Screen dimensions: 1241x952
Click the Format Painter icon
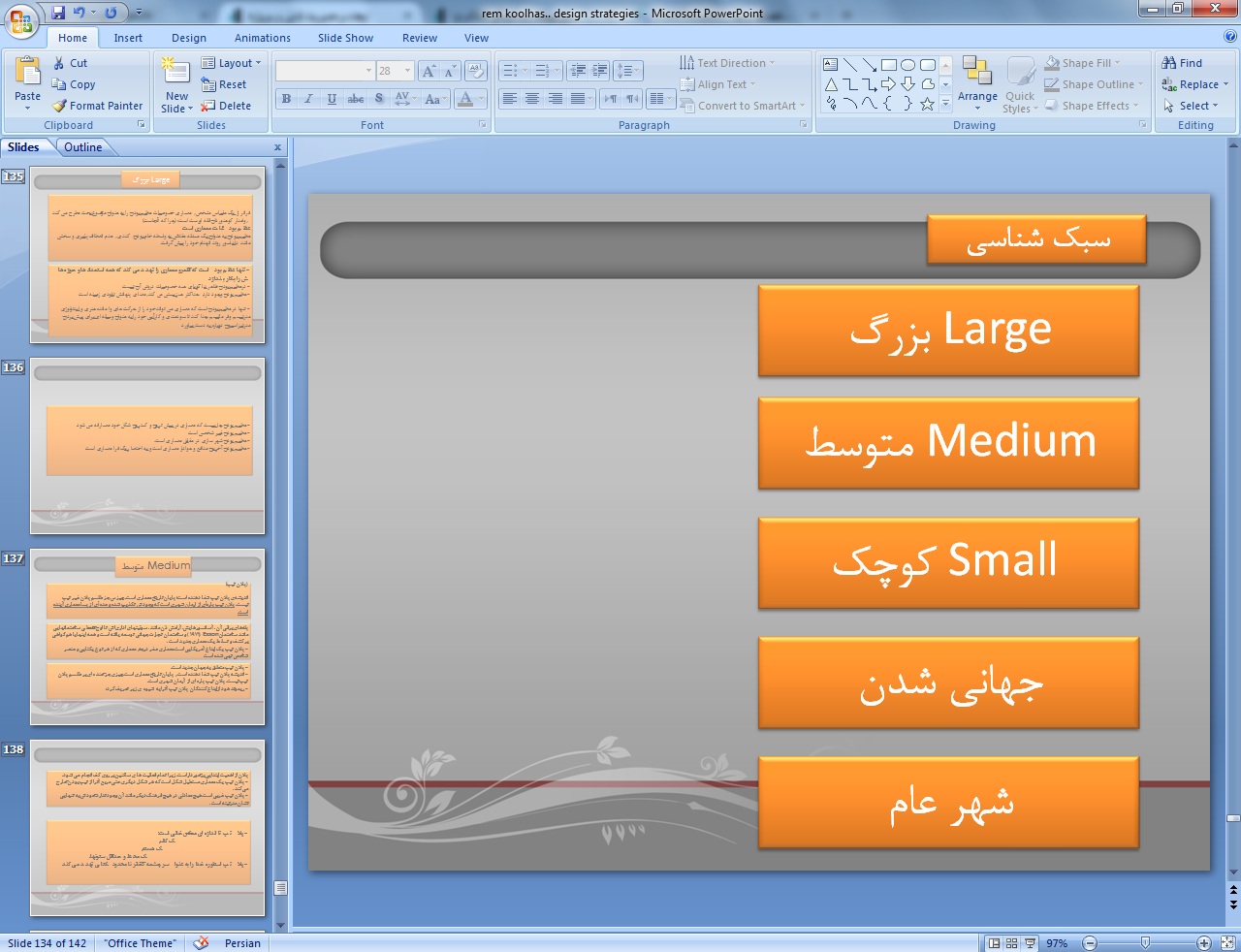click(x=59, y=106)
